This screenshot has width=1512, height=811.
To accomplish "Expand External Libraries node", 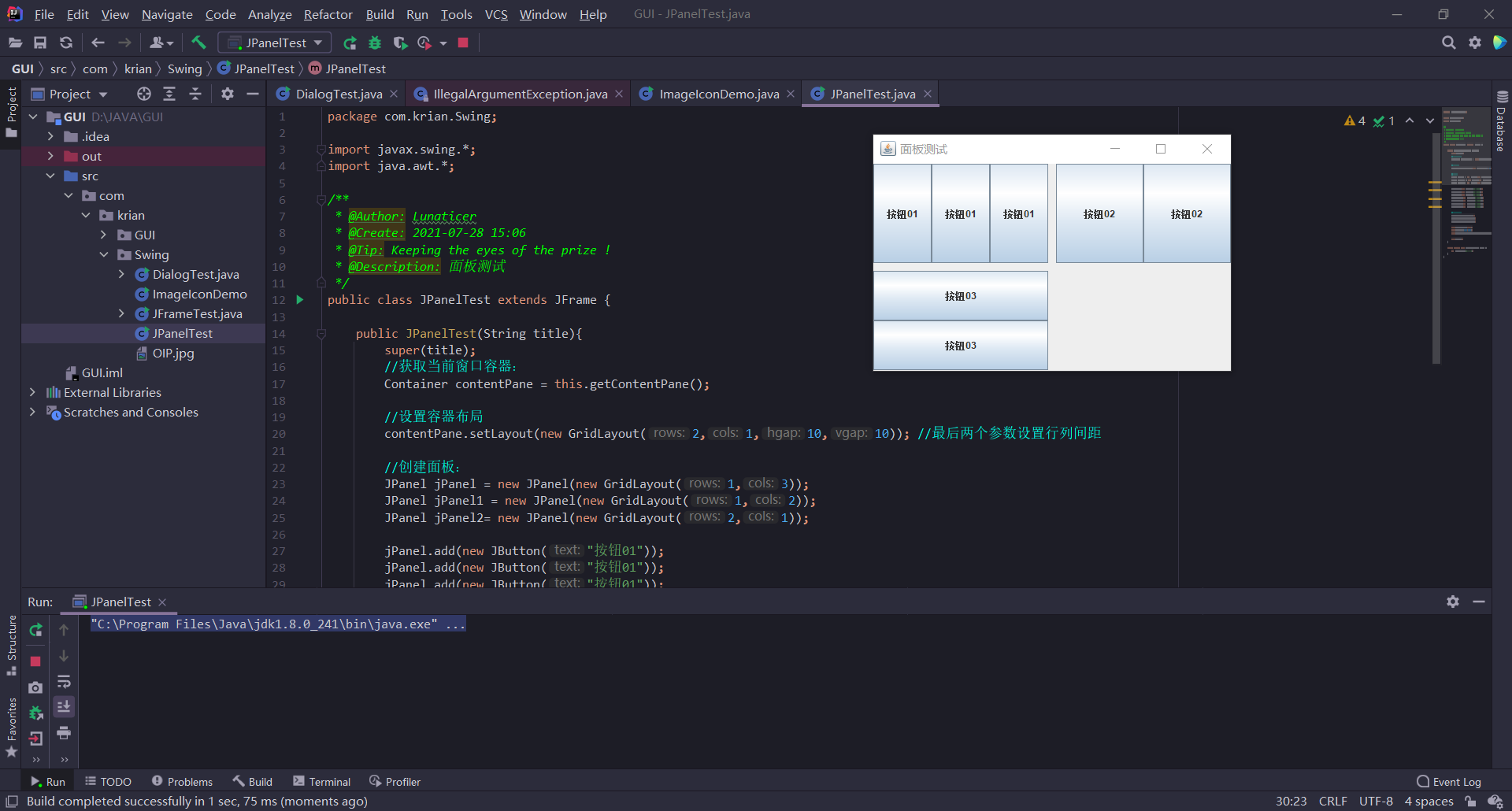I will pyautogui.click(x=32, y=391).
